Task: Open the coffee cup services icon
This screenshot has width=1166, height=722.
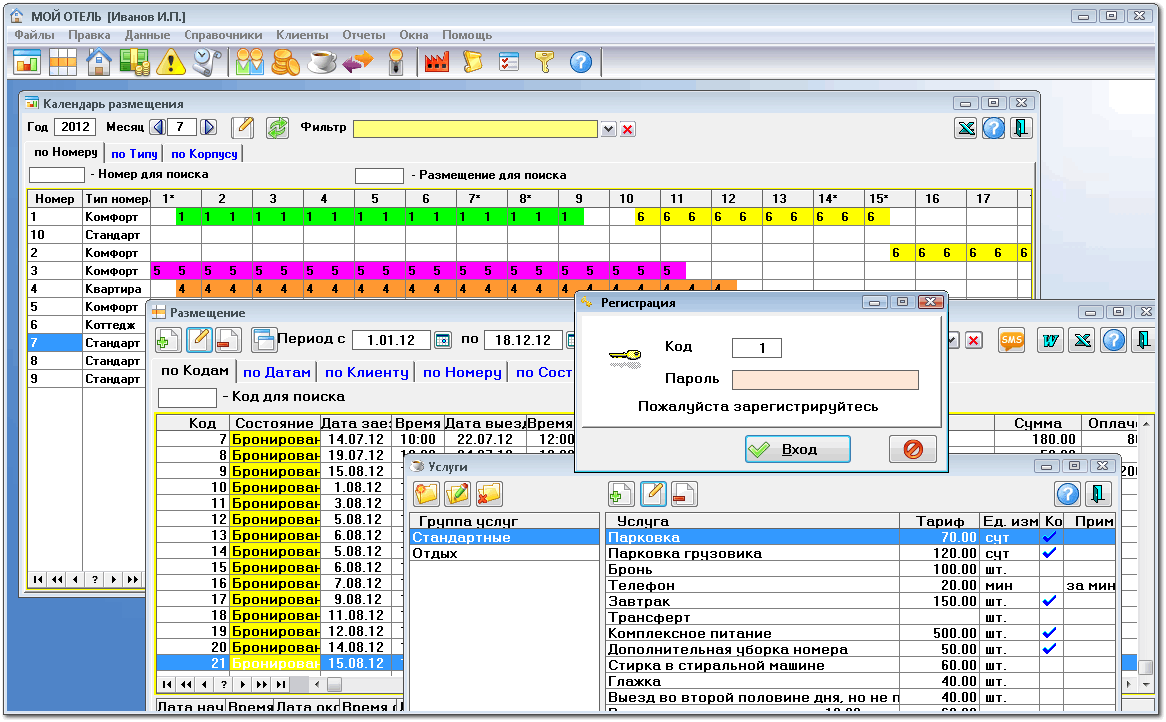Action: [322, 62]
